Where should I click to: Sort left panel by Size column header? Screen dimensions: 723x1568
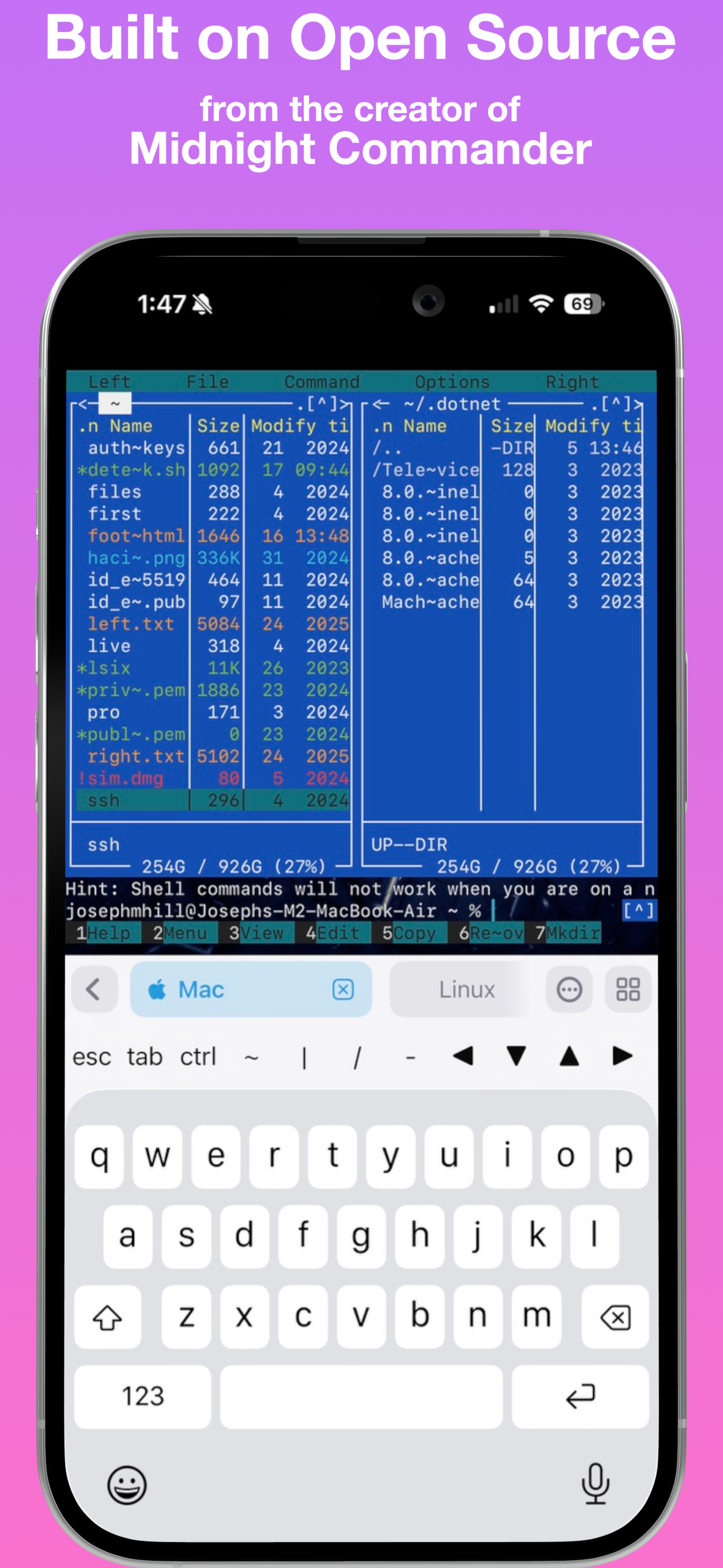218,426
